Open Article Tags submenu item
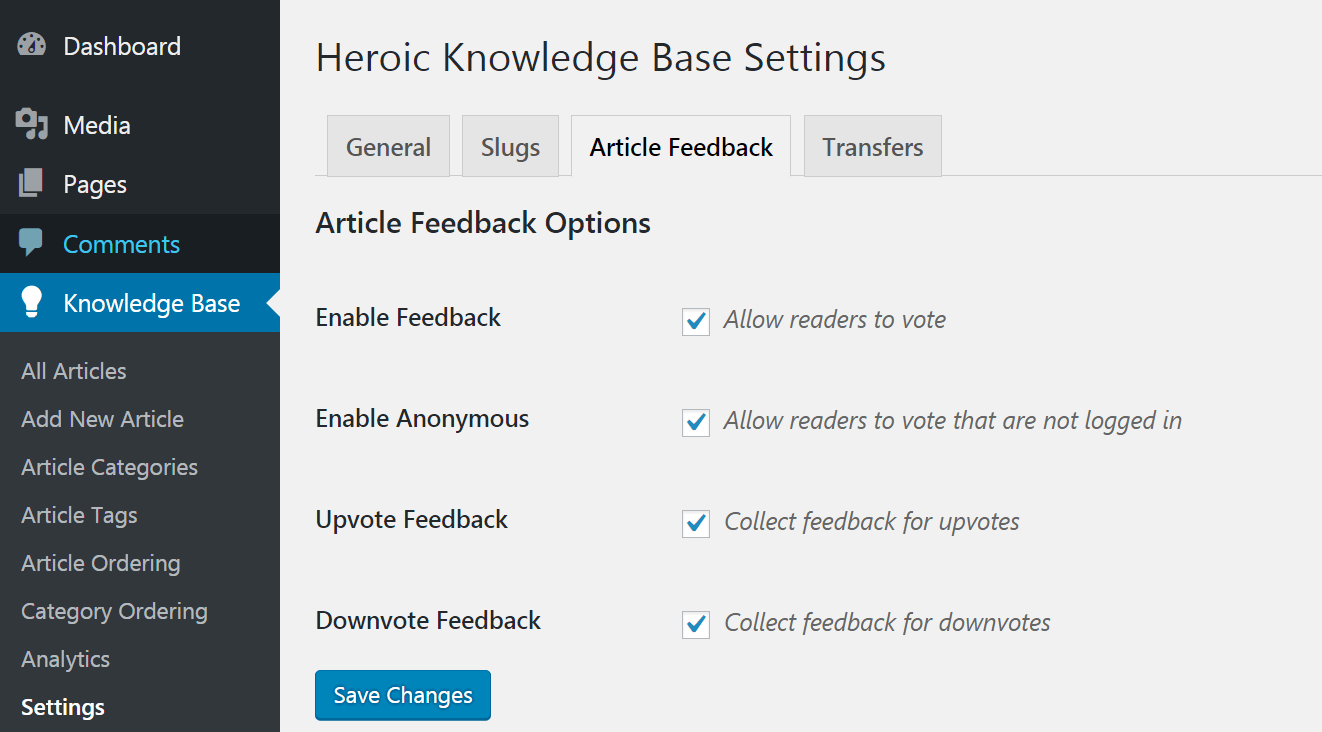Screen dimensions: 1322x732 (79, 515)
